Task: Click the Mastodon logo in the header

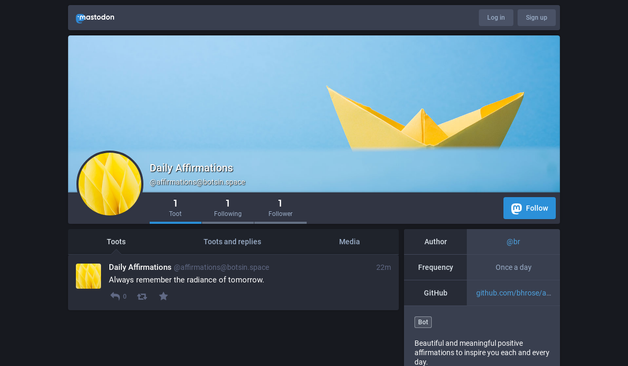Action: click(x=95, y=18)
